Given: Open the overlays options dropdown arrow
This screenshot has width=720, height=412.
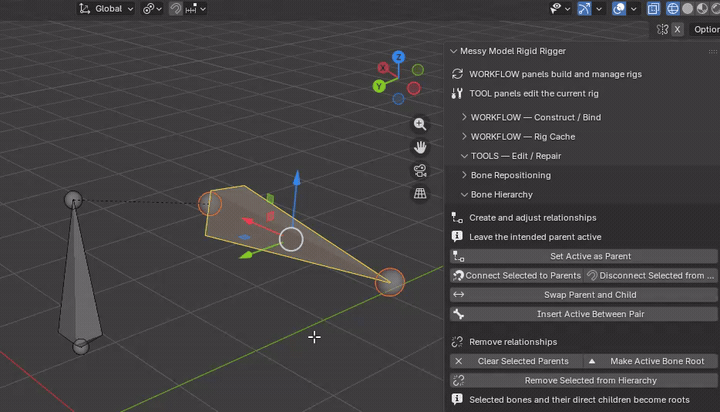Looking at the screenshot, I should point(634,9).
